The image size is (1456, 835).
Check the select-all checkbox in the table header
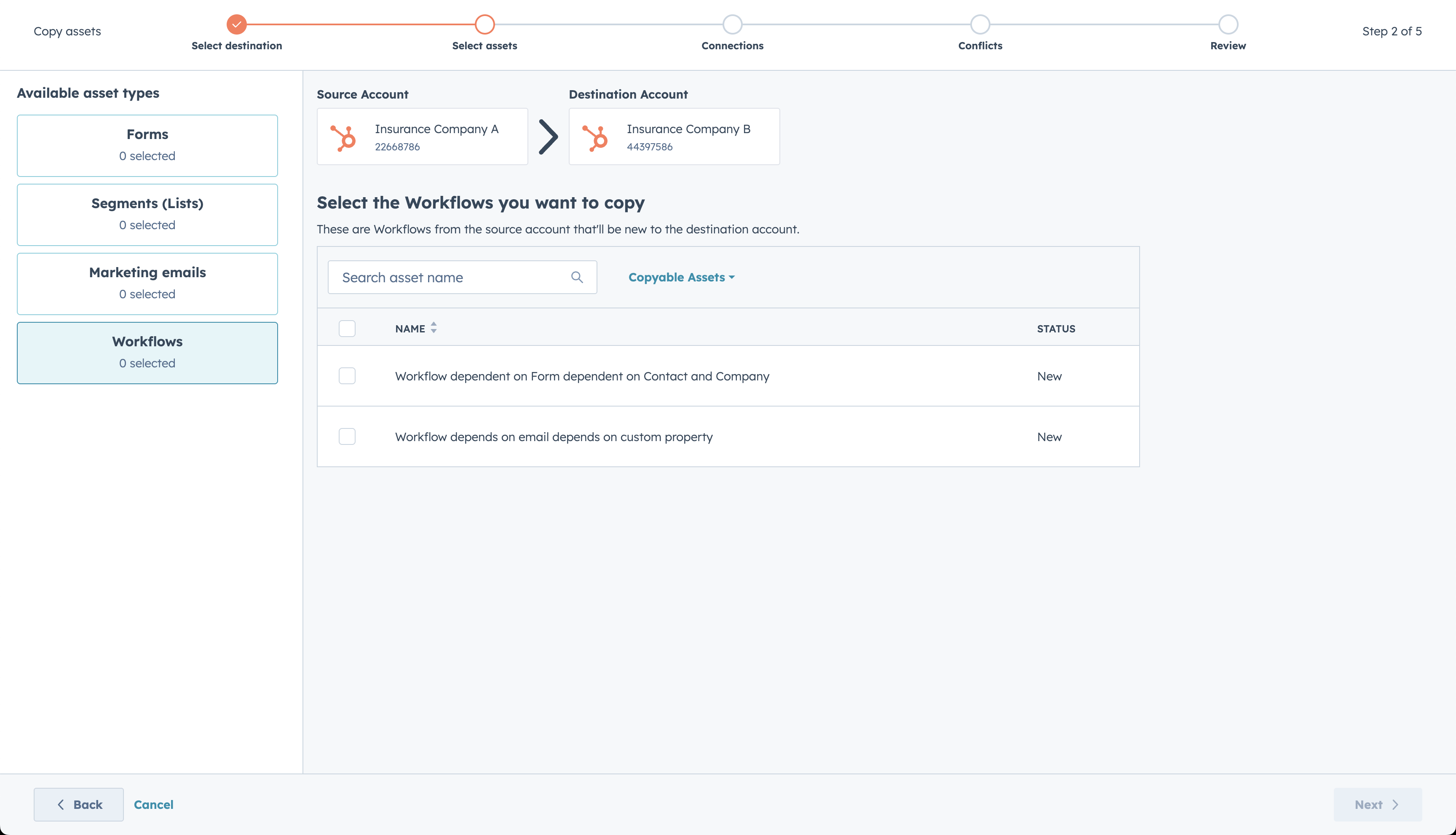[x=347, y=328]
